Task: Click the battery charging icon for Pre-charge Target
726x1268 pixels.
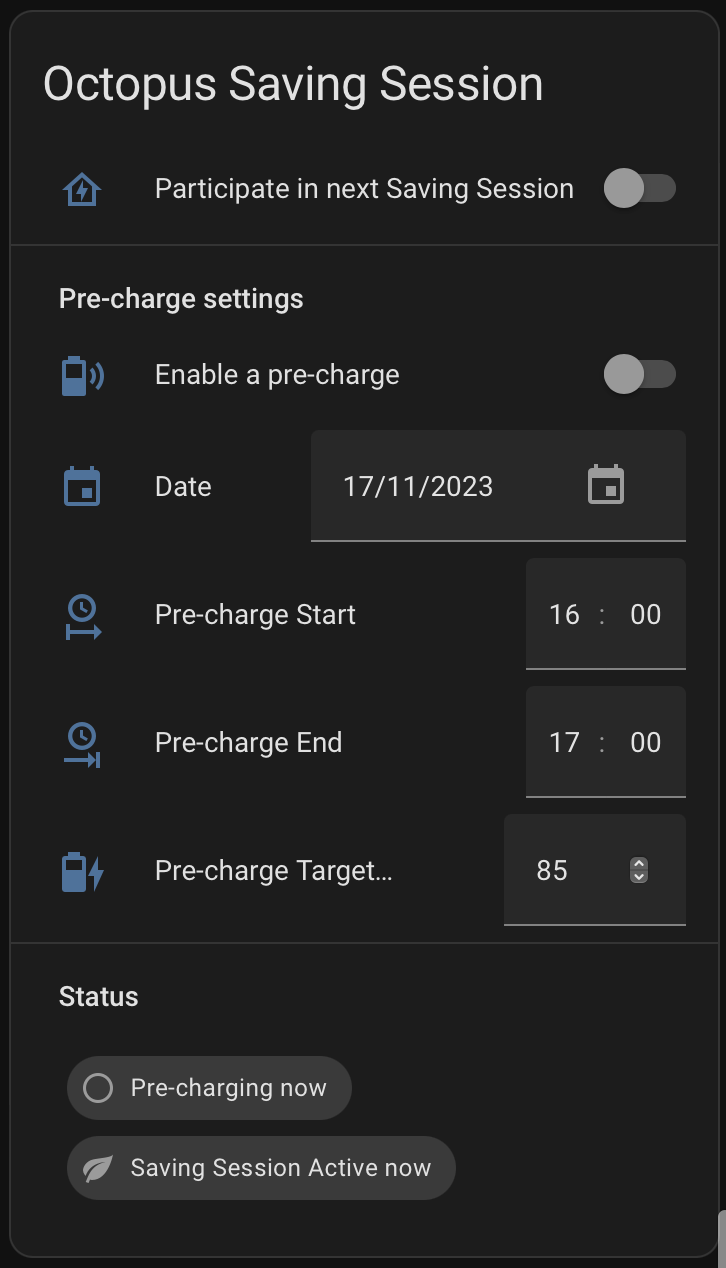Action: pyautogui.click(x=82, y=871)
